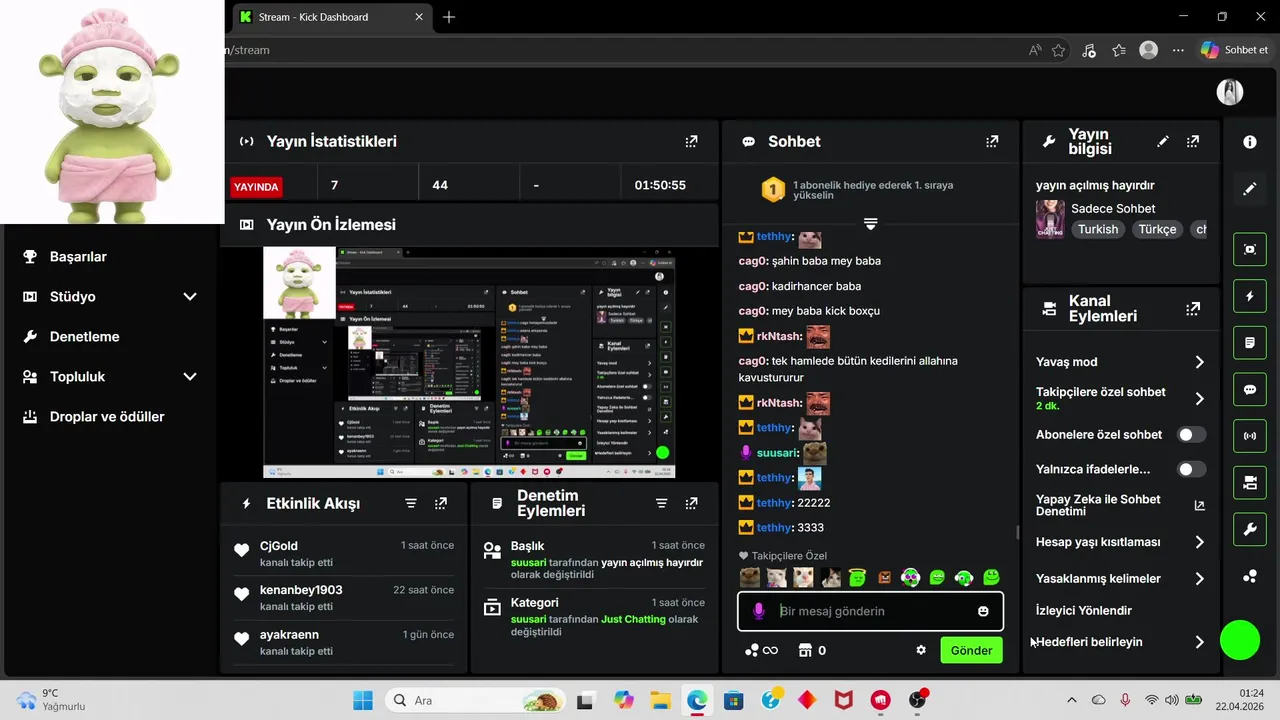Image resolution: width=1280 pixels, height=720 pixels.
Task: Open a new browser tab
Action: click(x=449, y=17)
